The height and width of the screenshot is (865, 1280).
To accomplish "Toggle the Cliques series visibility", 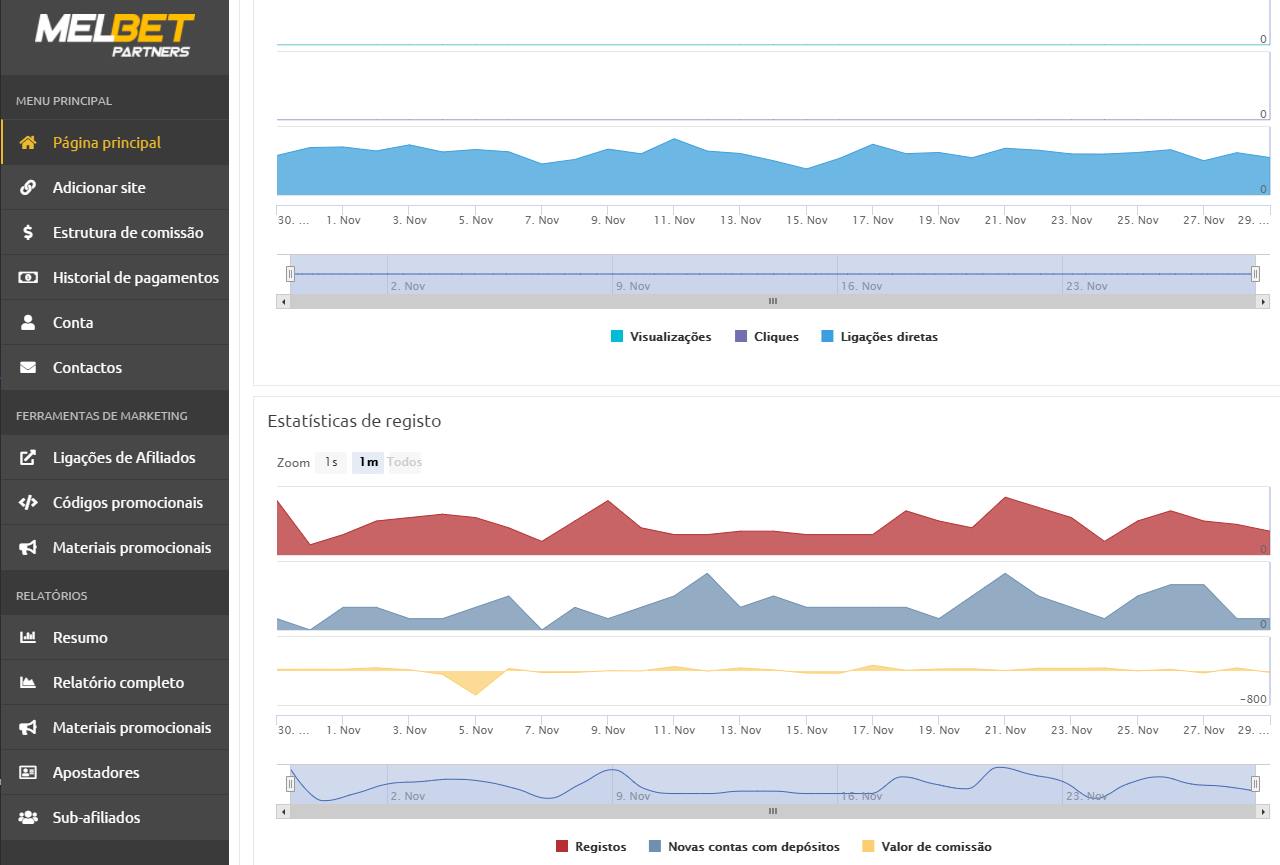I will [x=766, y=336].
